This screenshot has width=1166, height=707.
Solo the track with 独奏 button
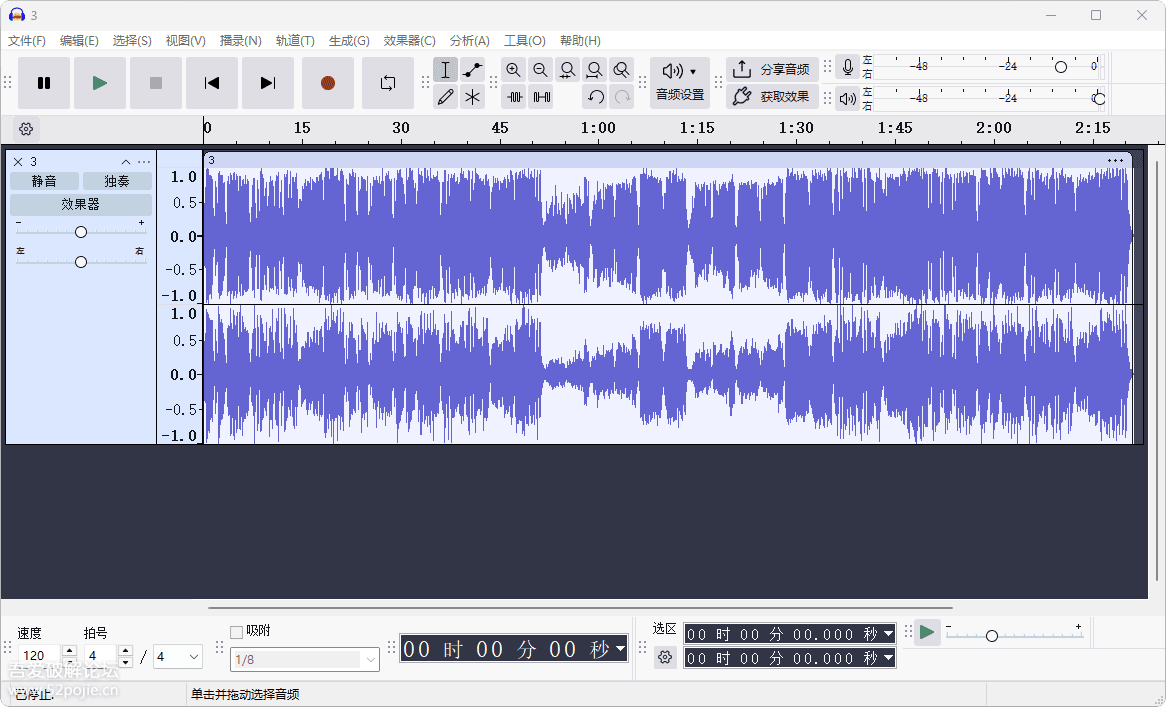point(117,181)
